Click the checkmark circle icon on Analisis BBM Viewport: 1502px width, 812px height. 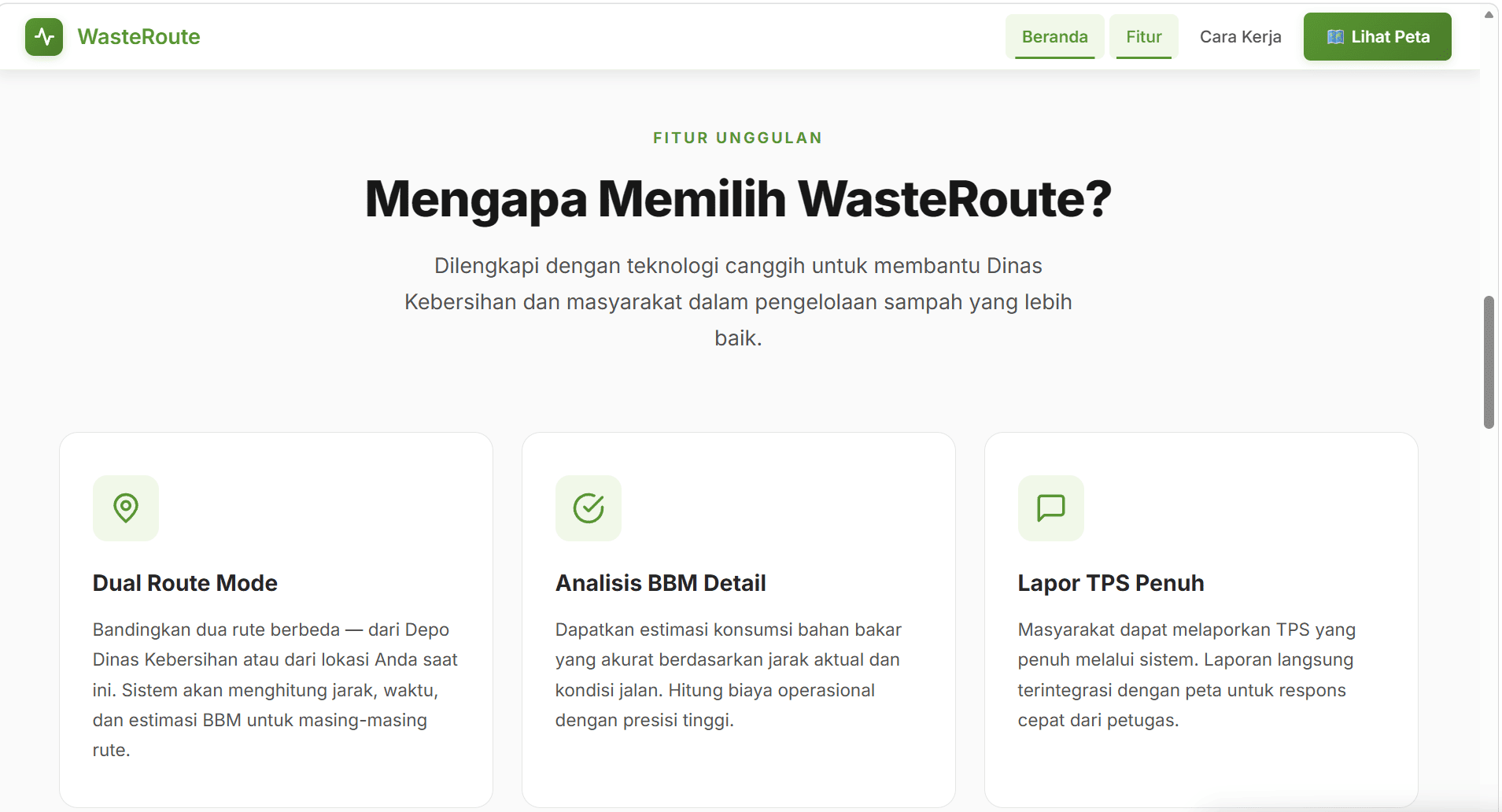589,508
